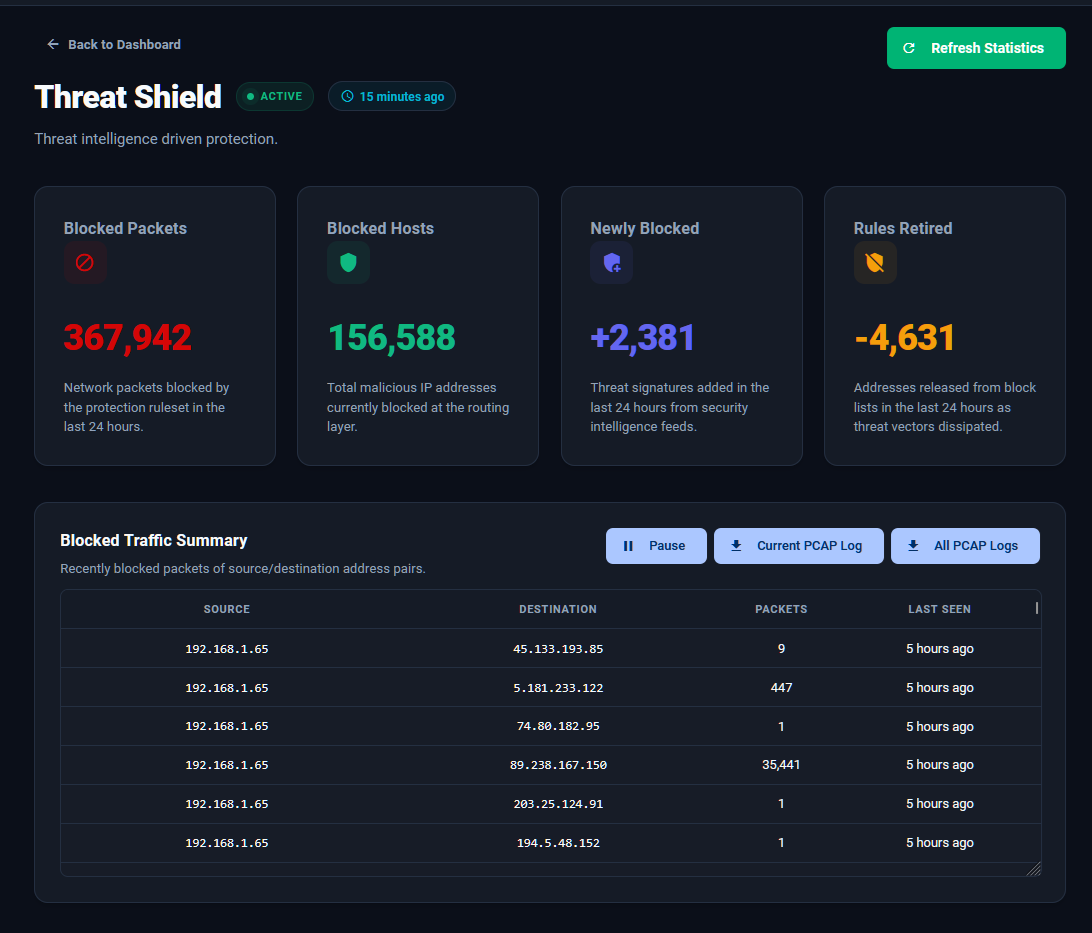Click the table's vertical scrollbar thumb
This screenshot has width=1092, height=933.
tap(1037, 608)
